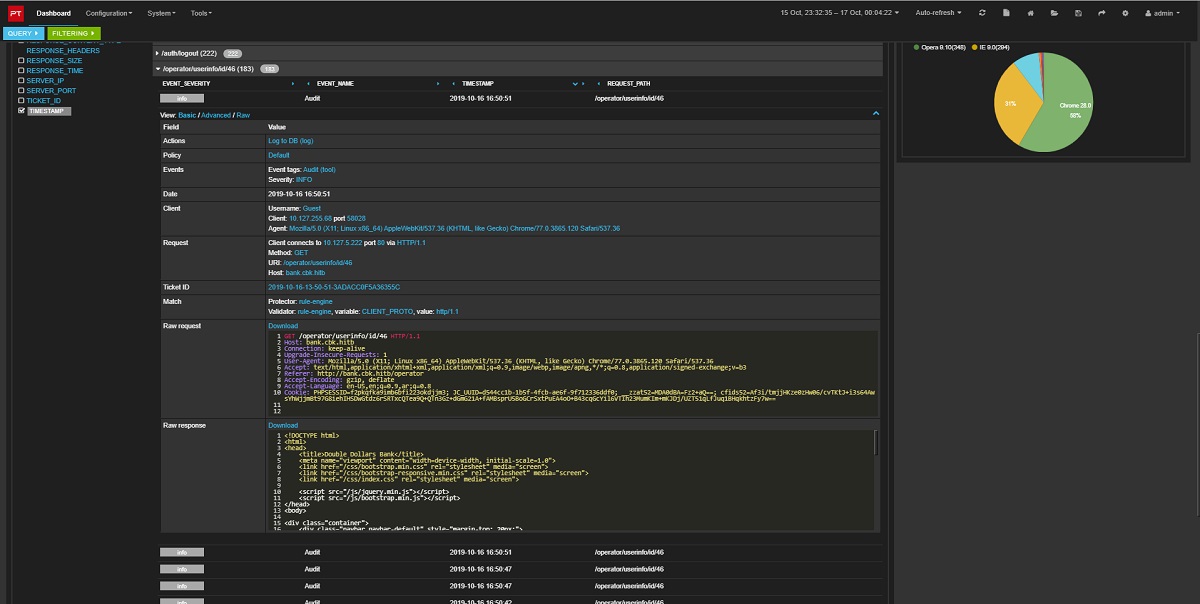Click the home icon in top bar
The image size is (1200, 604).
[1029, 13]
